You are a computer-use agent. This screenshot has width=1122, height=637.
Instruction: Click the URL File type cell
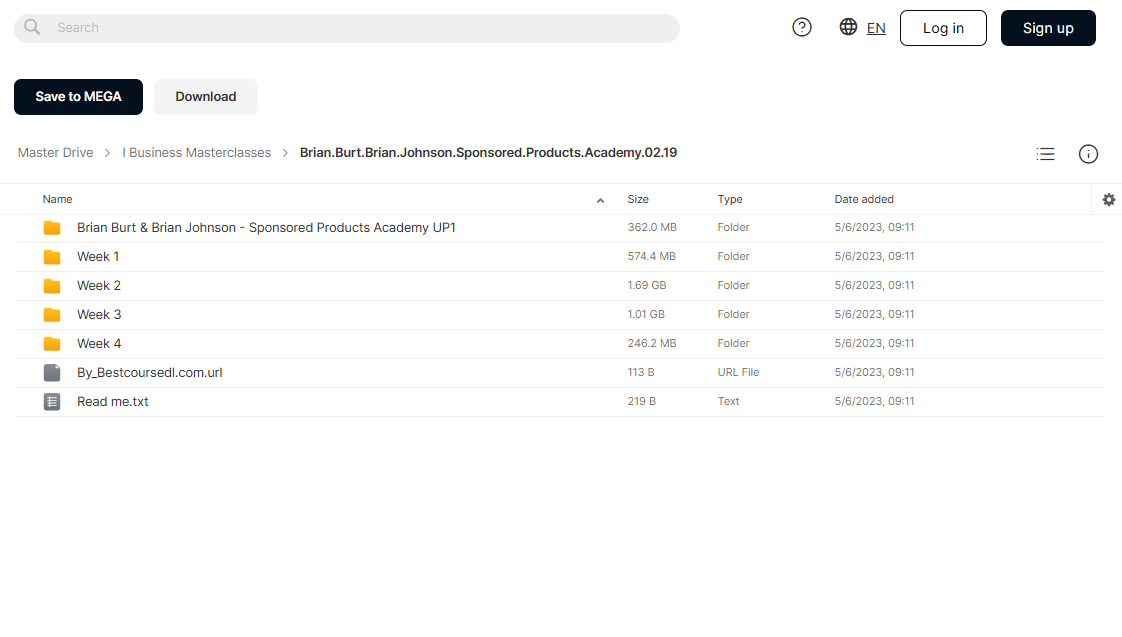tap(738, 372)
